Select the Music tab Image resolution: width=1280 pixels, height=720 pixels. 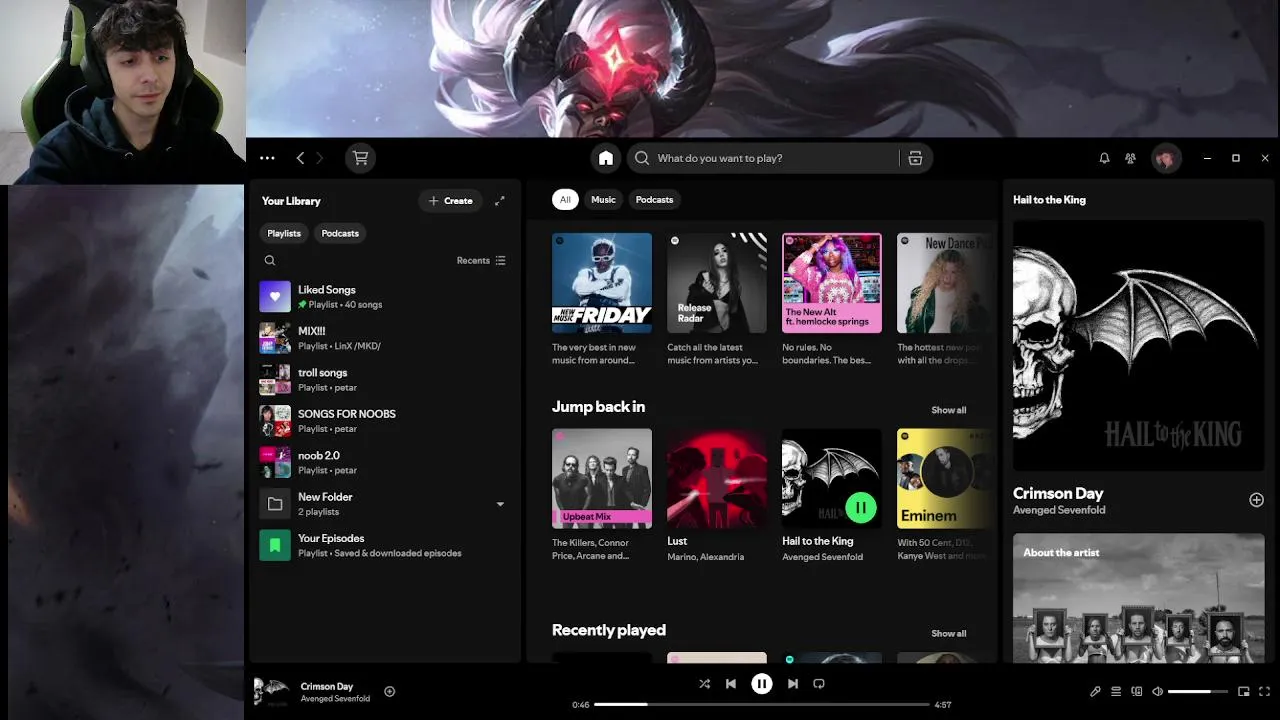[603, 200]
